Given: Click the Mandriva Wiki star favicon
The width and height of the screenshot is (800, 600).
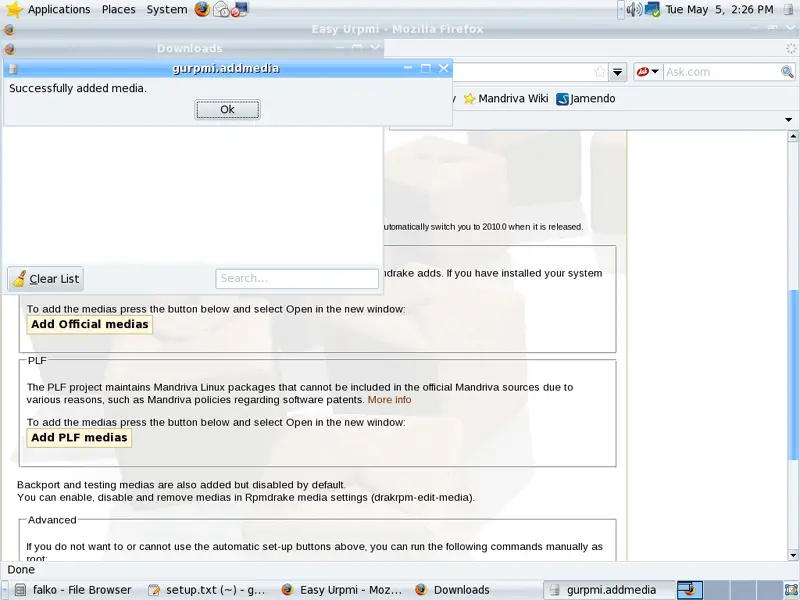Looking at the screenshot, I should point(469,98).
